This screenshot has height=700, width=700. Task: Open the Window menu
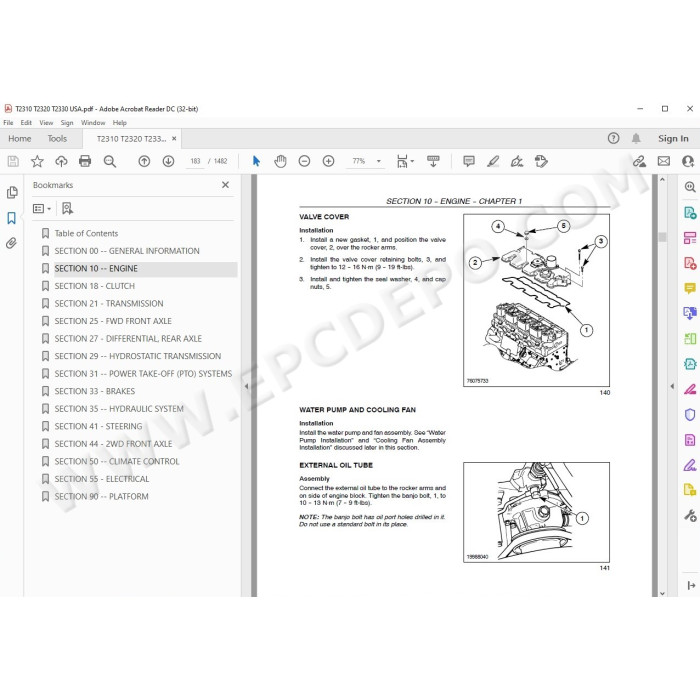[x=93, y=123]
